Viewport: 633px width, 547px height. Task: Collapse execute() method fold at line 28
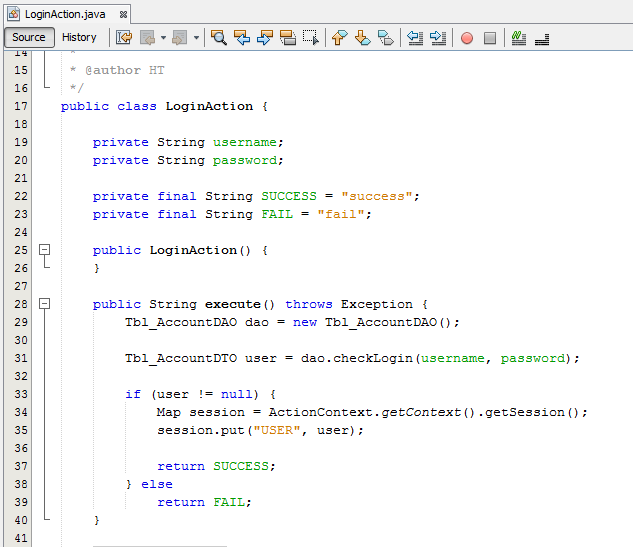click(x=44, y=304)
